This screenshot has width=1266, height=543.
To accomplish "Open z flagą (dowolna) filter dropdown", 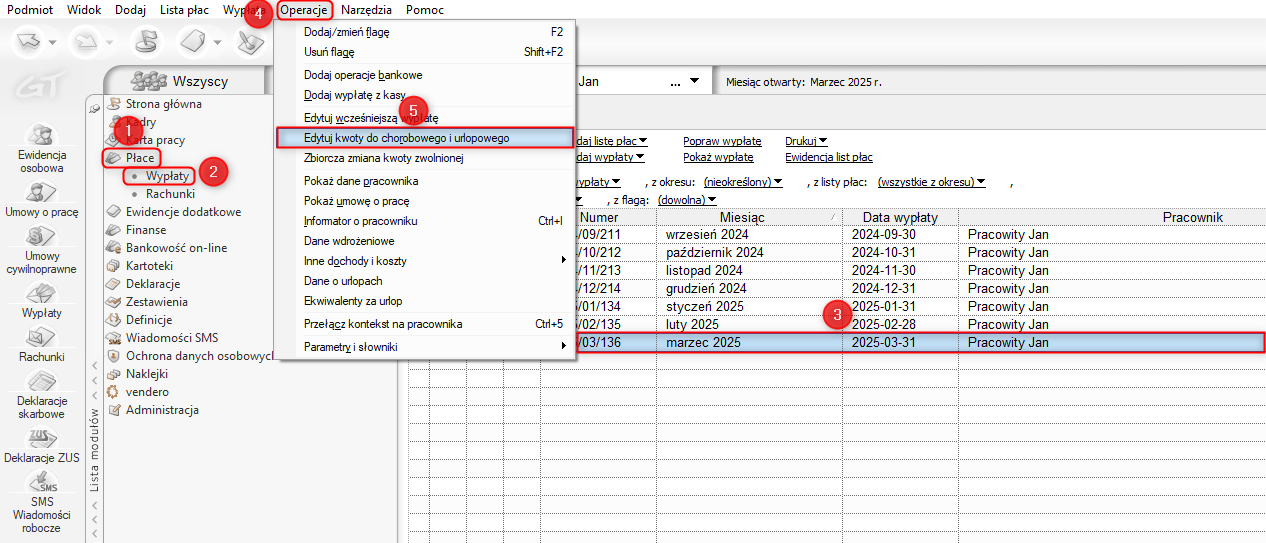I will point(687,200).
